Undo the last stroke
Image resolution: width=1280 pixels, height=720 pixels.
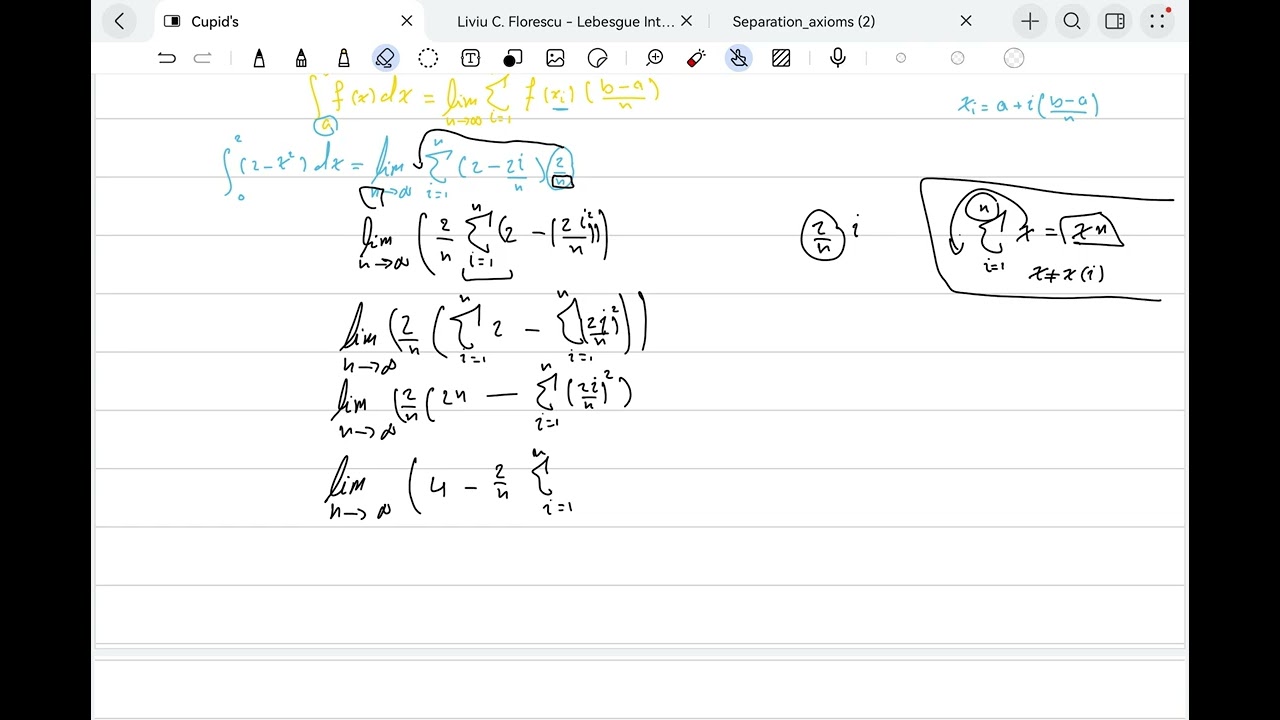(166, 58)
